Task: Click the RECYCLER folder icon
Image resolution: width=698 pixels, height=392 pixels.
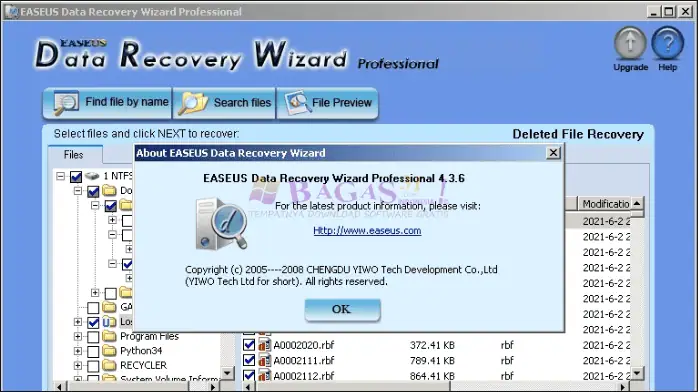Action: (109, 365)
